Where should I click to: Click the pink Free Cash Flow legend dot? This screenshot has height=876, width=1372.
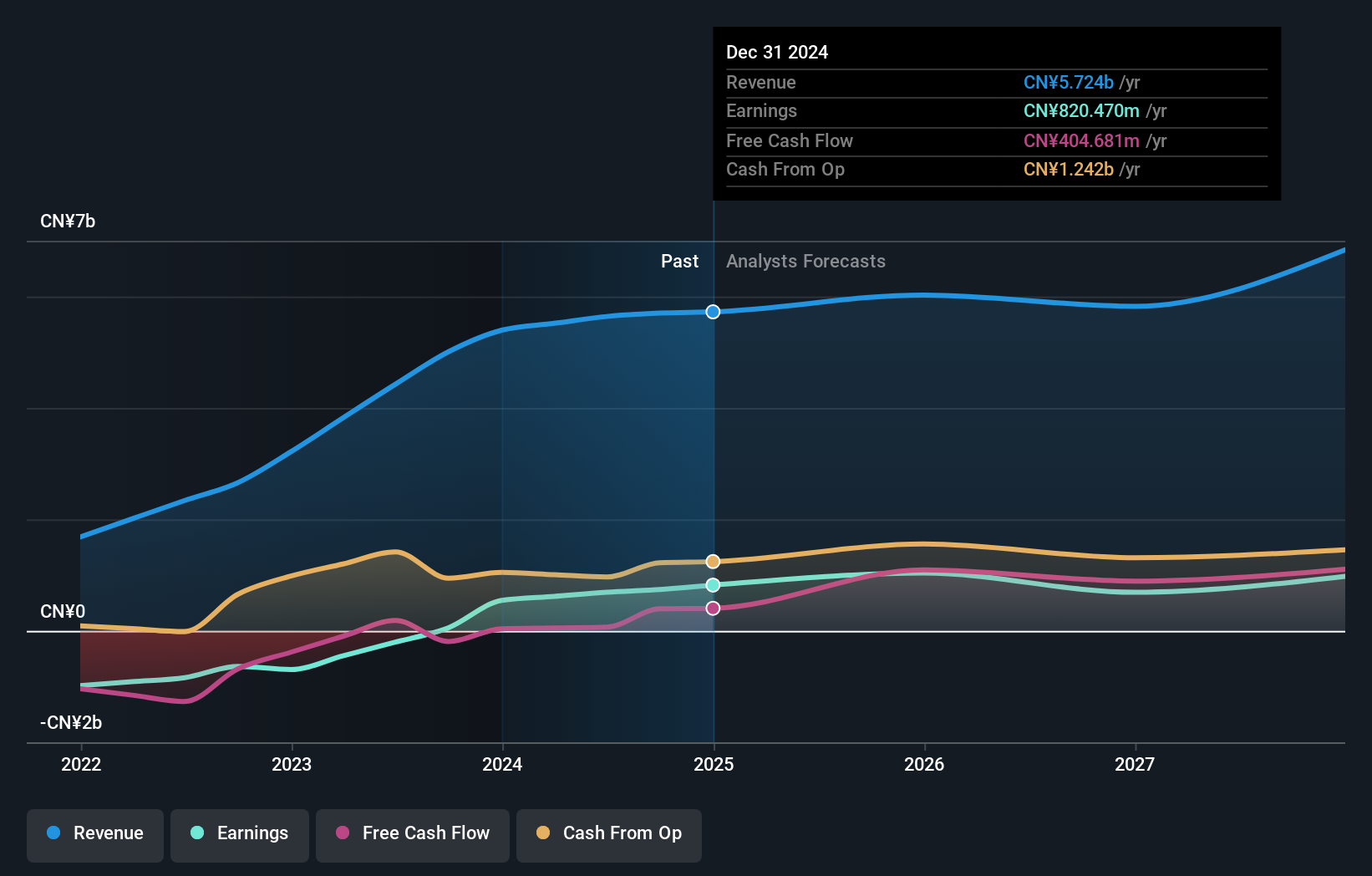click(x=343, y=833)
